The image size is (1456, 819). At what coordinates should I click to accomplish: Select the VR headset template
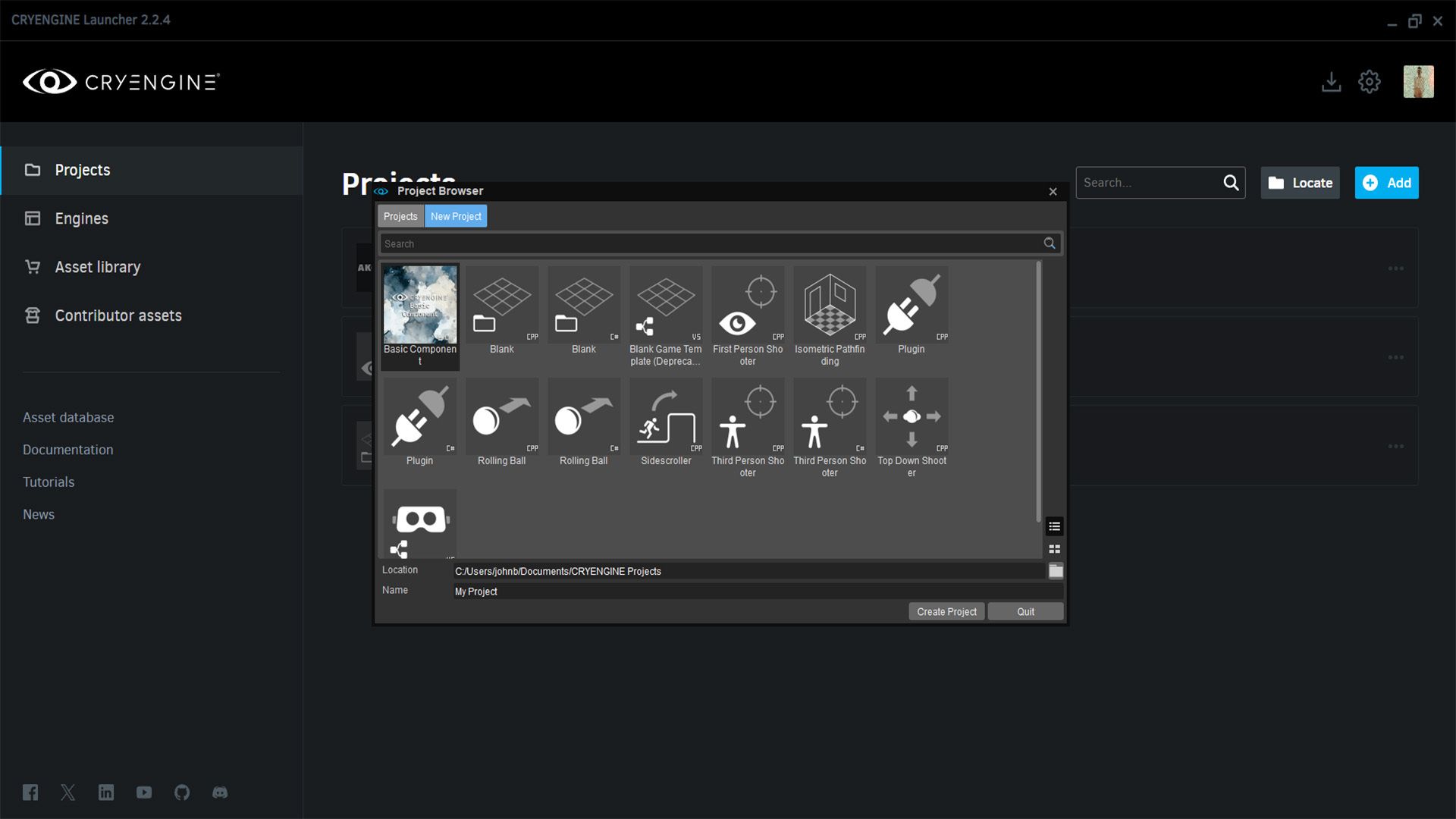(x=419, y=524)
